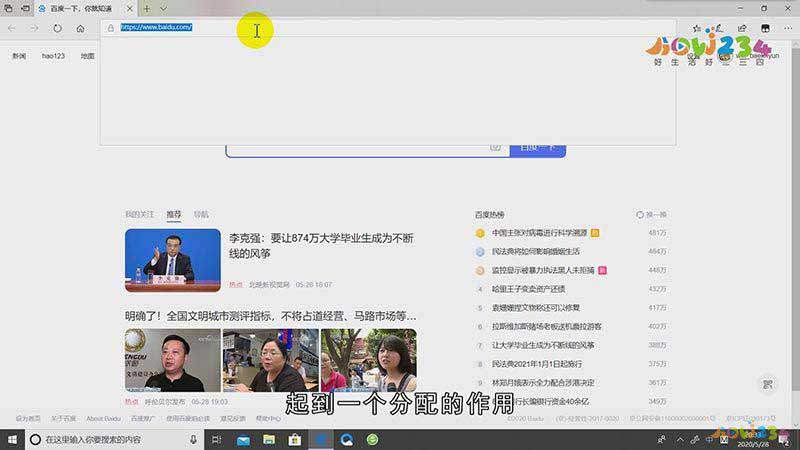Expand the tab previews chevron

point(163,9)
